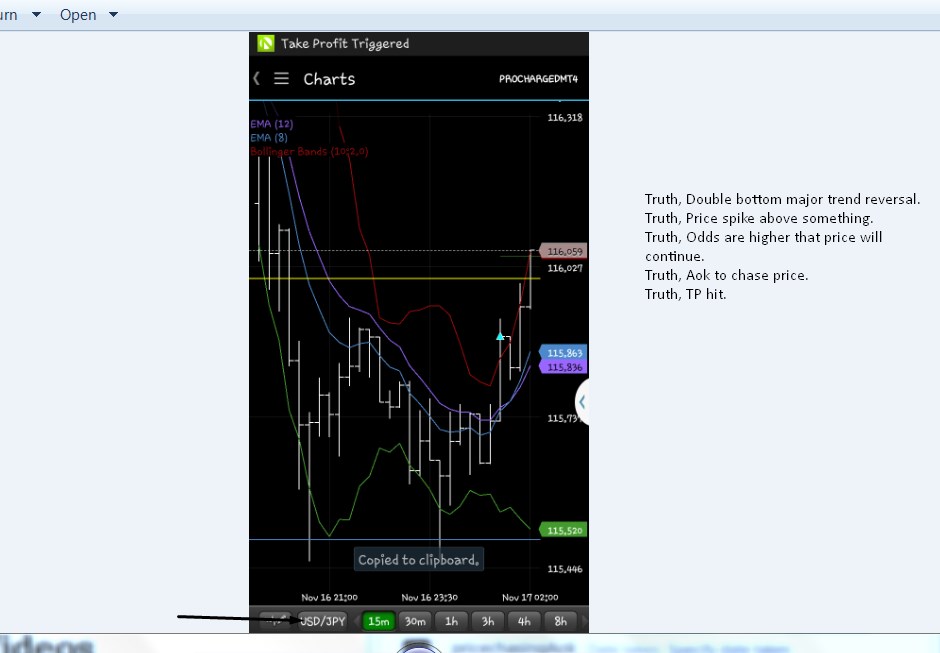Switch to the 1h timeframe
940x653 pixels.
point(451,621)
